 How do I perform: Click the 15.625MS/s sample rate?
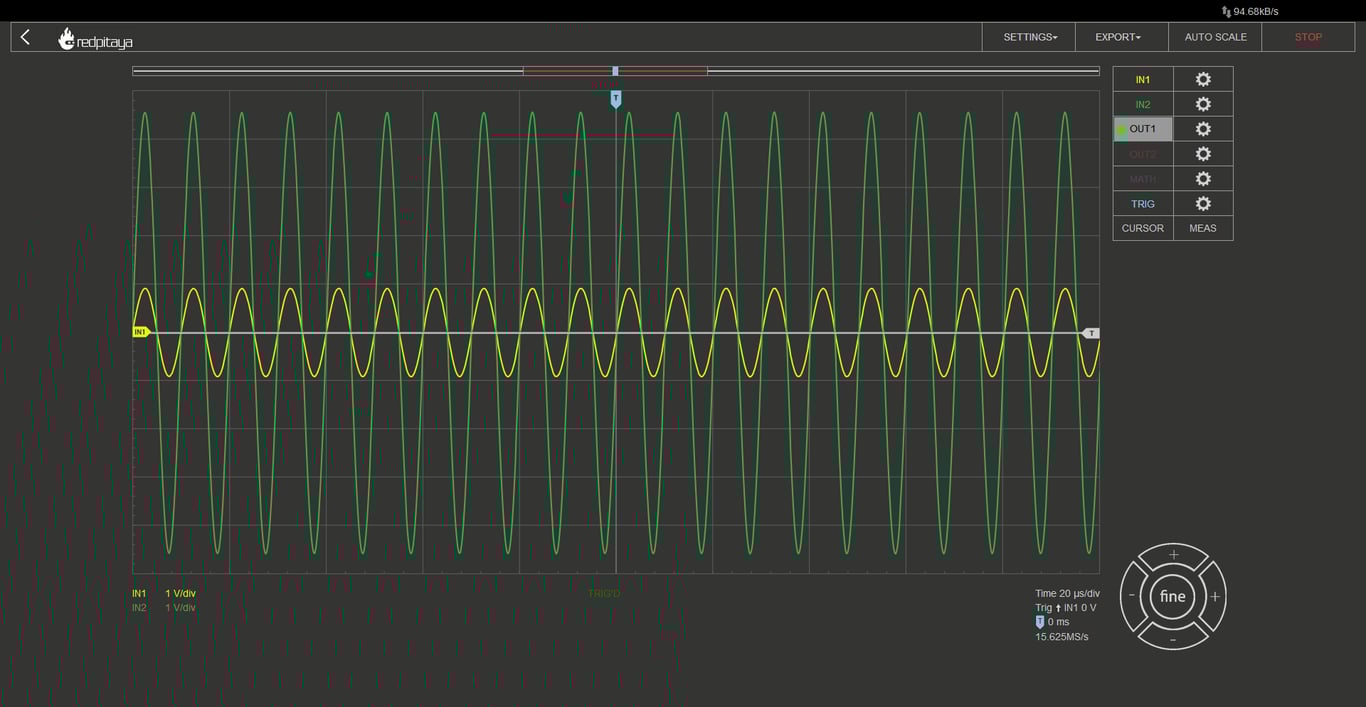(1062, 637)
